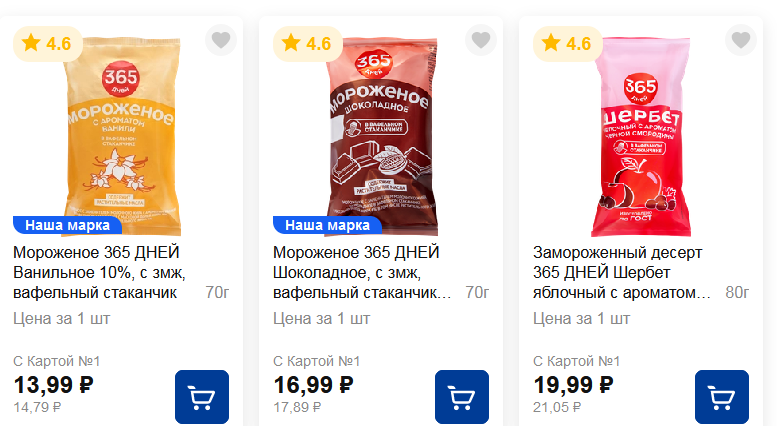This screenshot has height=426, width=777.
Task: Open chocolate ice cream product image
Action: (x=382, y=136)
